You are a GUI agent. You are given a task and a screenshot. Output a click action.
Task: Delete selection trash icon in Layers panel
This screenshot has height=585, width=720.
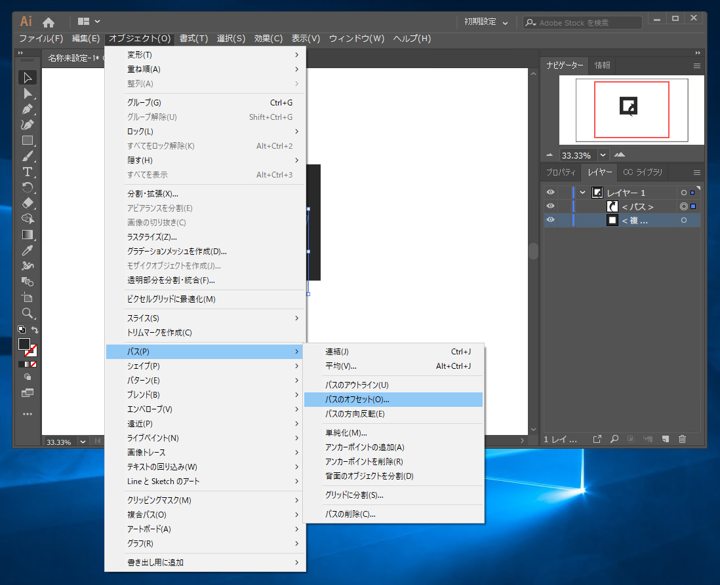(682, 439)
